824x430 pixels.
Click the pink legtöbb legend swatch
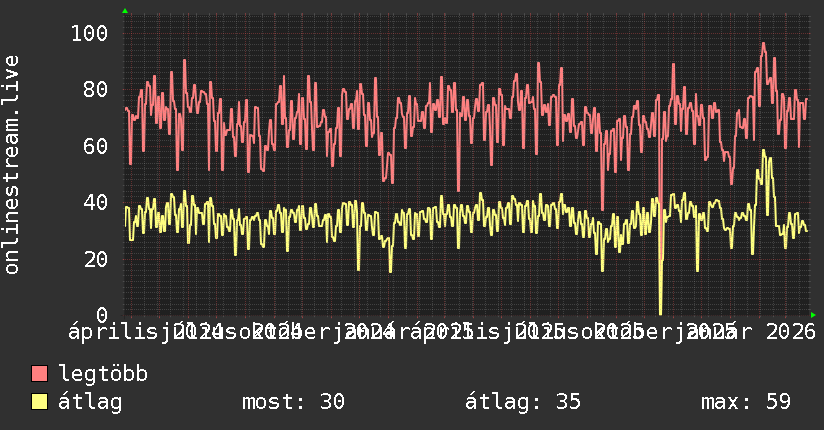[x=39, y=373]
